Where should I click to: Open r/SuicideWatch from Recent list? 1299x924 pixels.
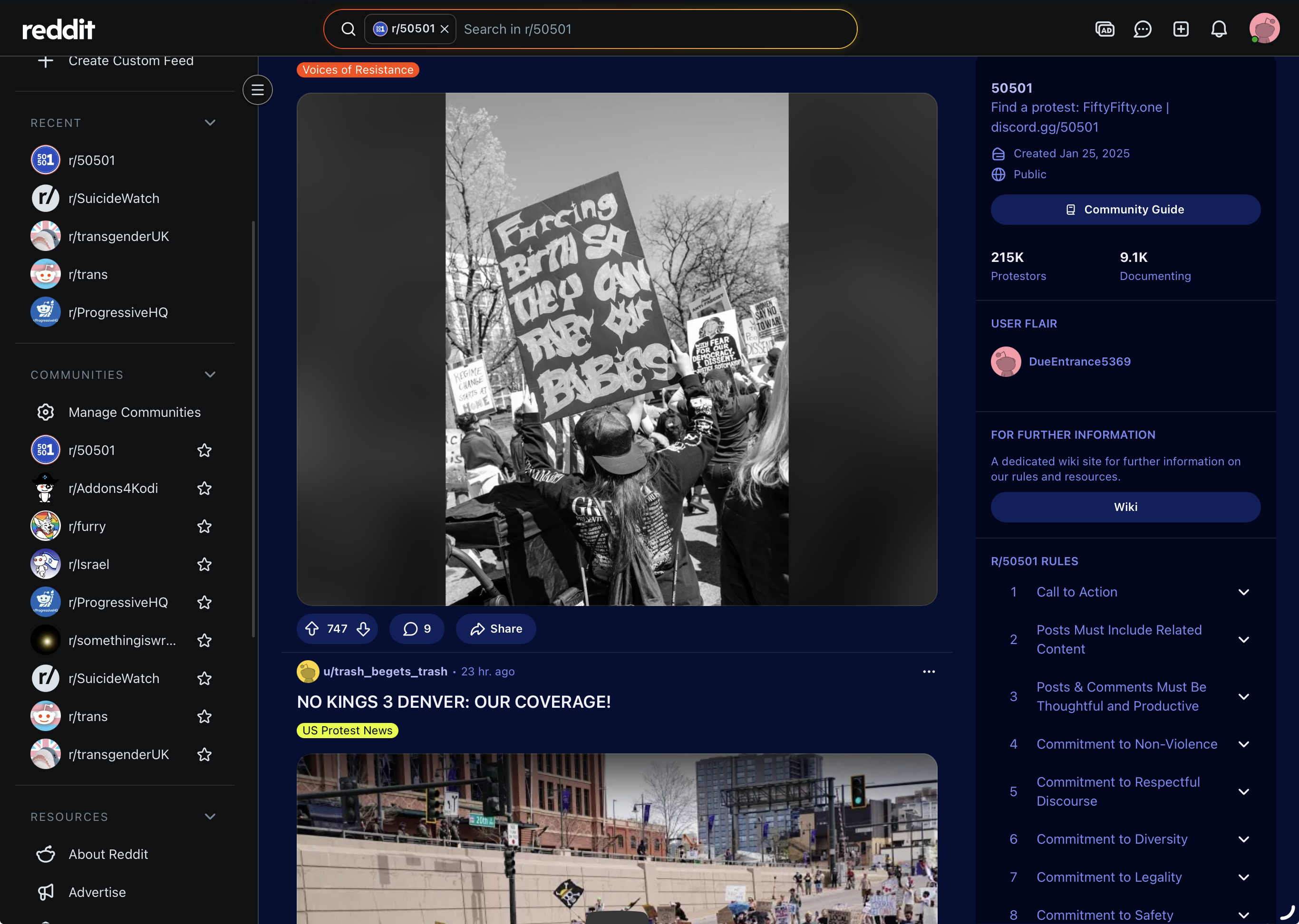(113, 199)
